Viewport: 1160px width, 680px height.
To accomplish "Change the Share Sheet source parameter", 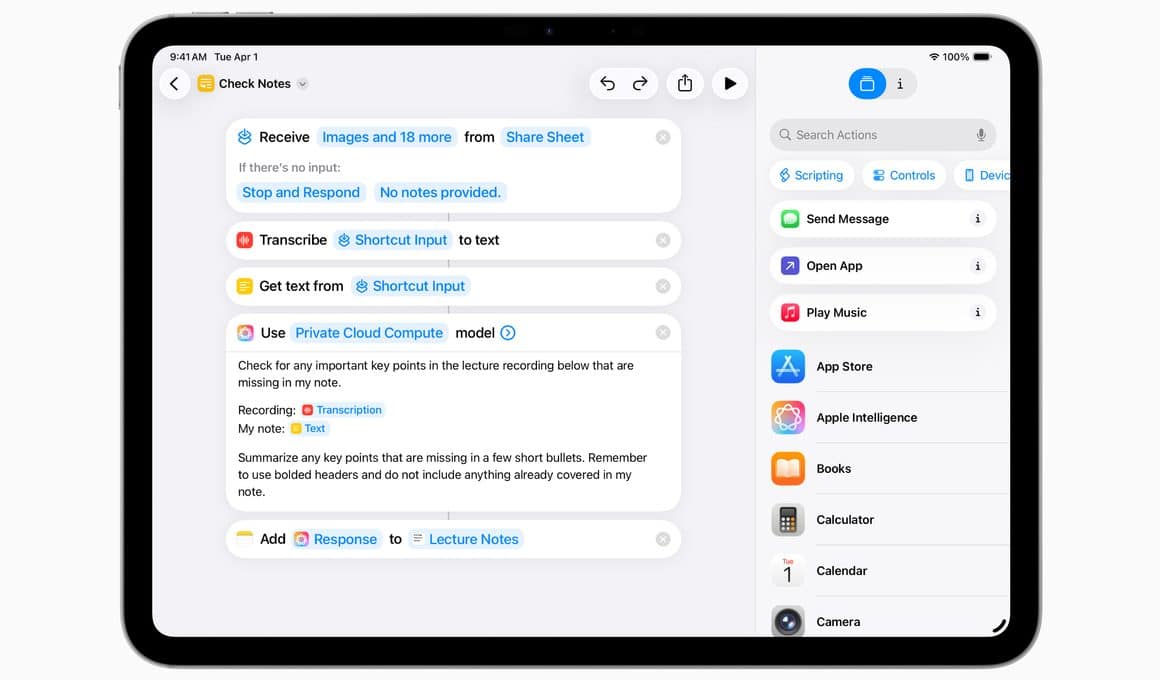I will pos(545,137).
